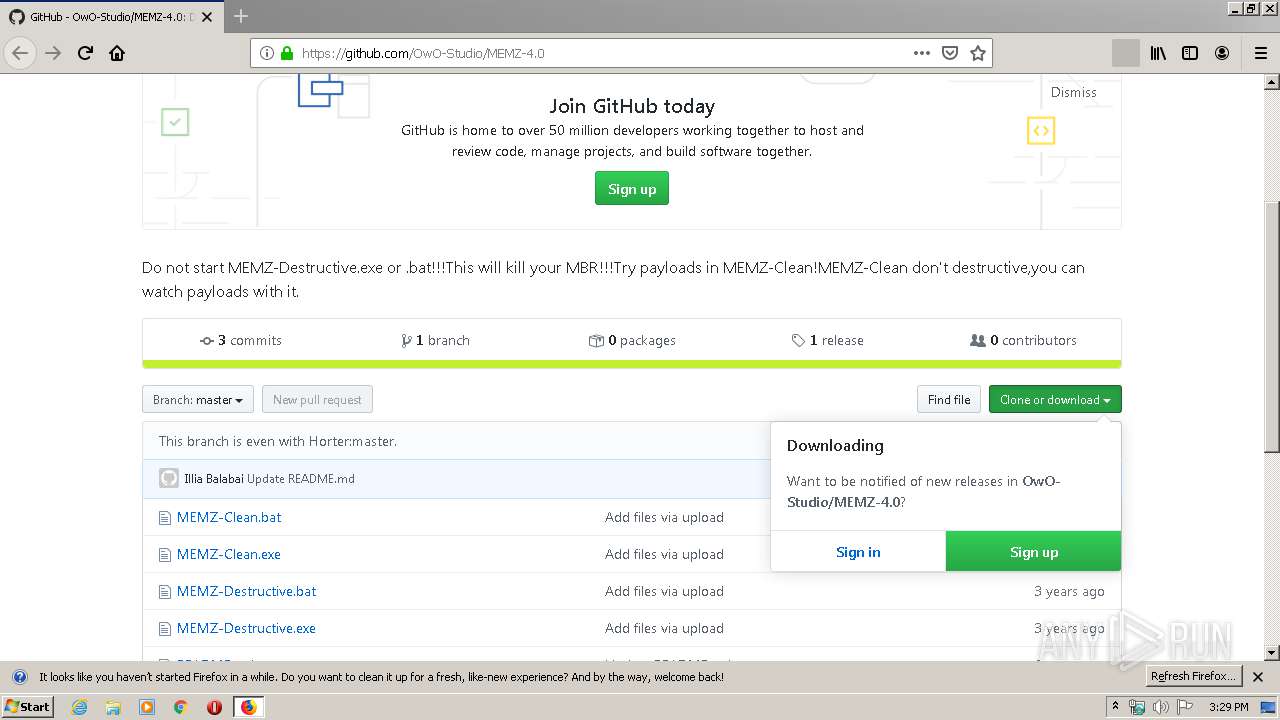Save page to Pocket icon
Image resolution: width=1280 pixels, height=720 pixels.
950,53
